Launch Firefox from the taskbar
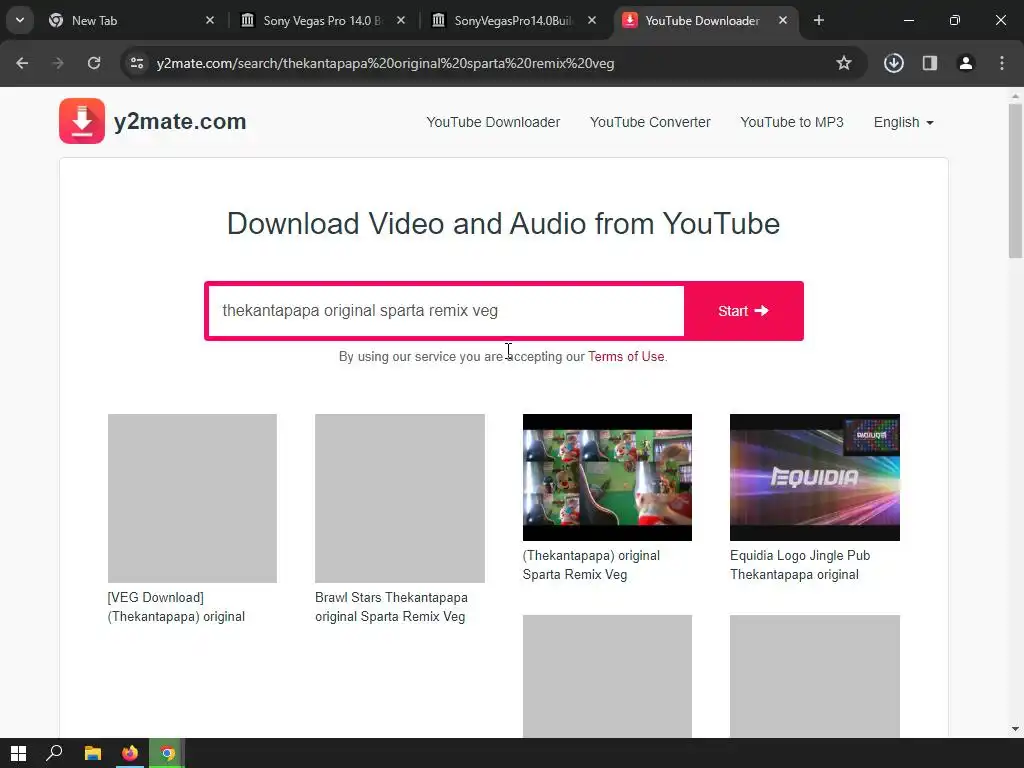The height and width of the screenshot is (768, 1024). pos(130,754)
